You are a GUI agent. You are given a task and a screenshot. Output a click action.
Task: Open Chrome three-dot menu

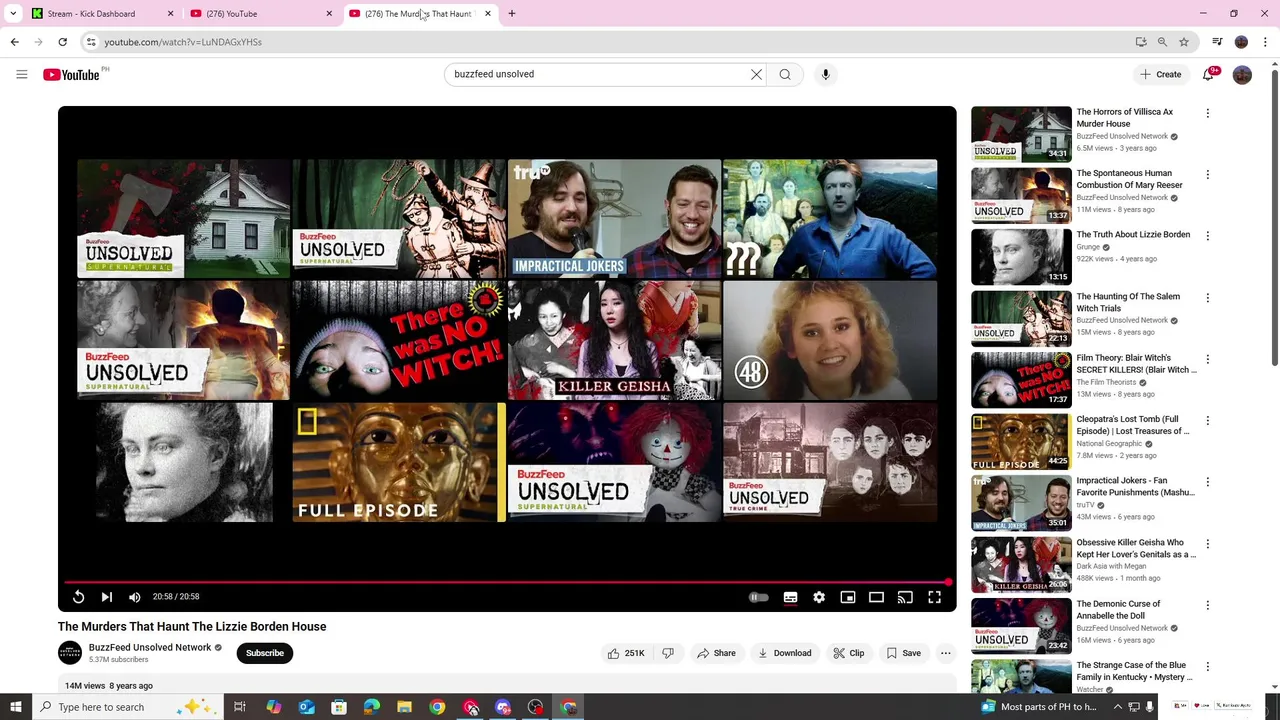1266,42
